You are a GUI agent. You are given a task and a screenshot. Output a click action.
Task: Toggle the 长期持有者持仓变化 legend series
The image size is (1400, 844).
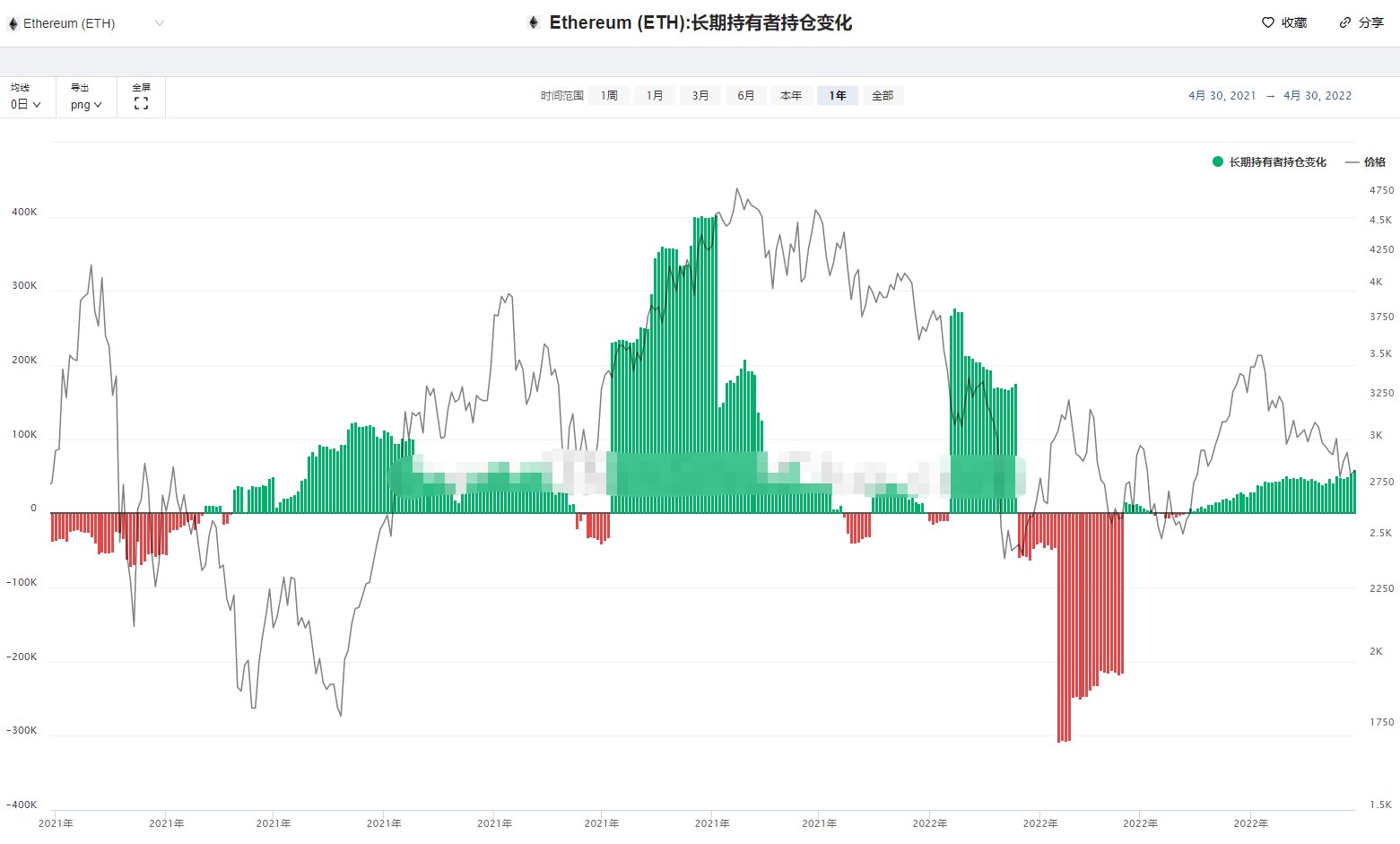coord(1277,162)
